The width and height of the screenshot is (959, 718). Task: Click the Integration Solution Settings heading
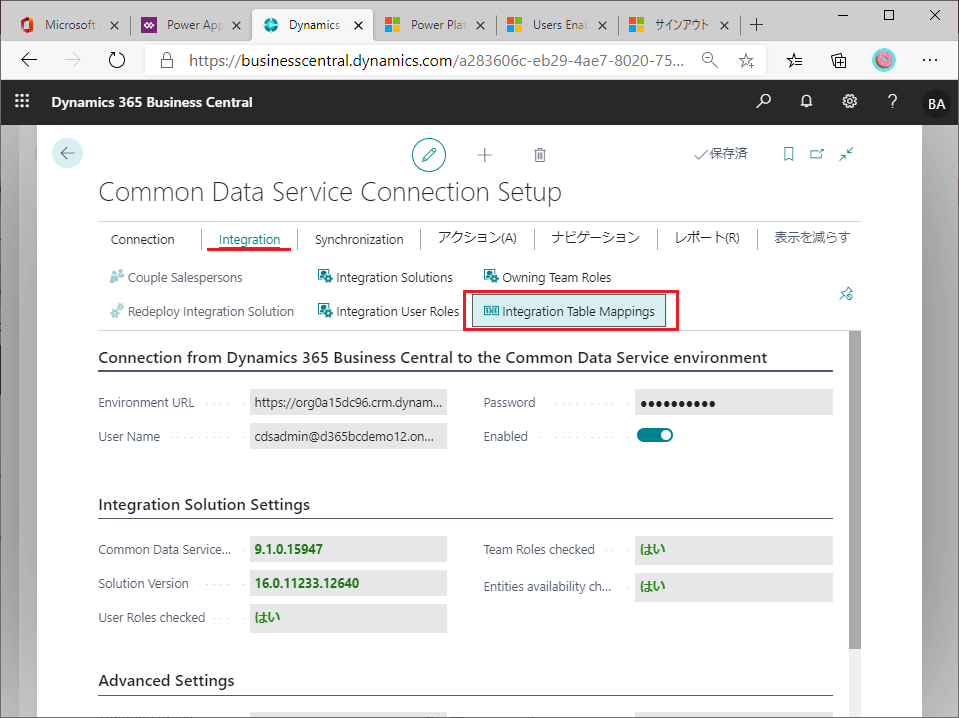click(x=204, y=505)
